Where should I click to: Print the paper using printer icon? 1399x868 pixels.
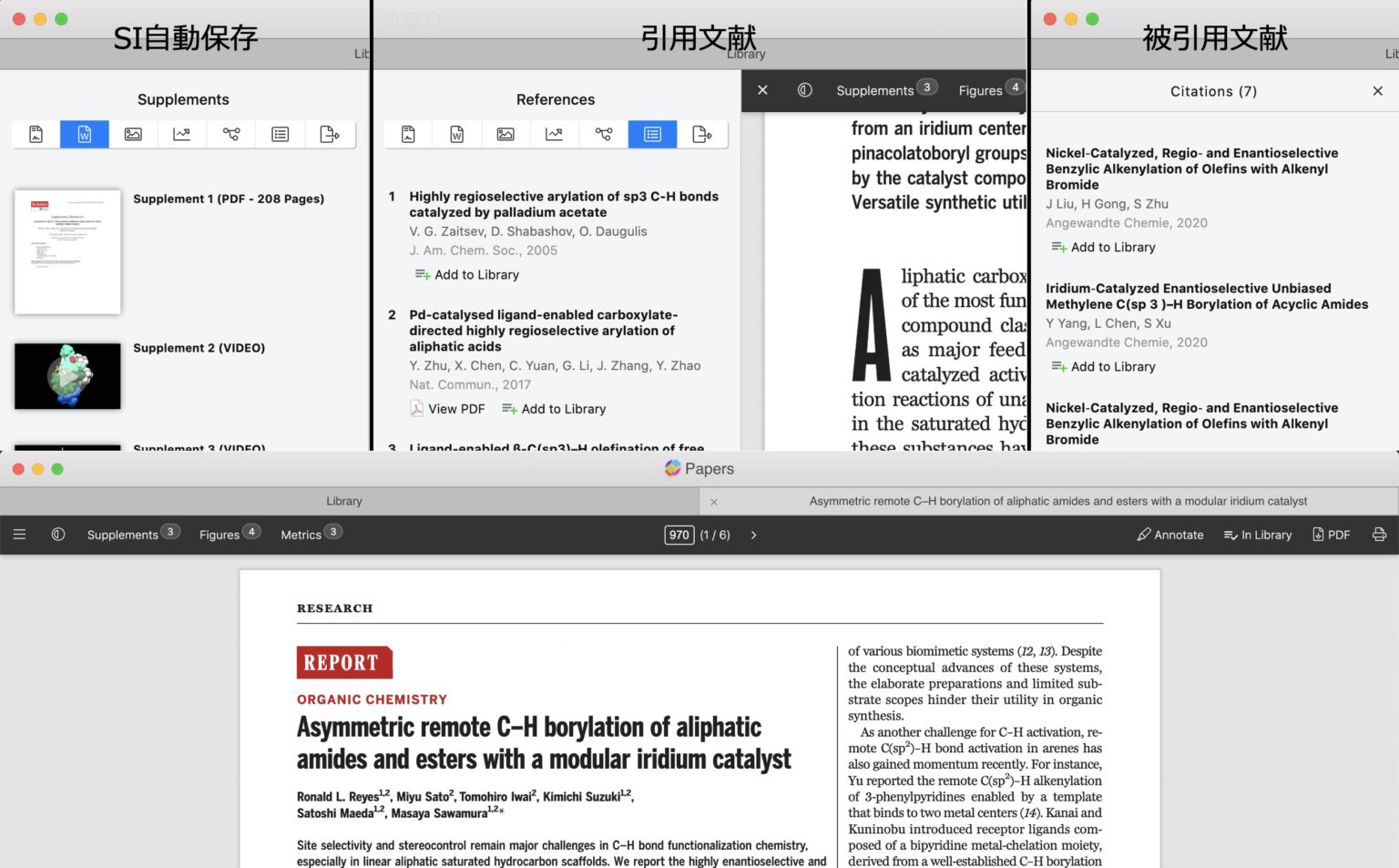click(1379, 535)
